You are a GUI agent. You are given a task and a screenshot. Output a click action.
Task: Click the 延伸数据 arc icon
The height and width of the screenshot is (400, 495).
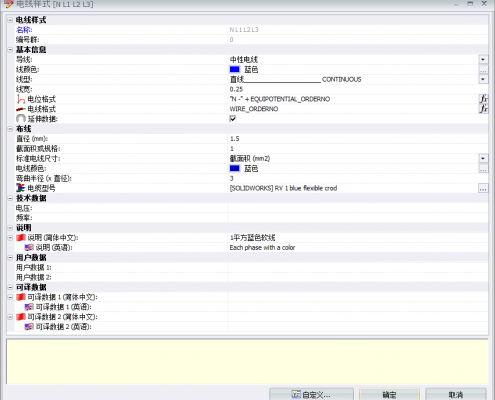(21, 119)
